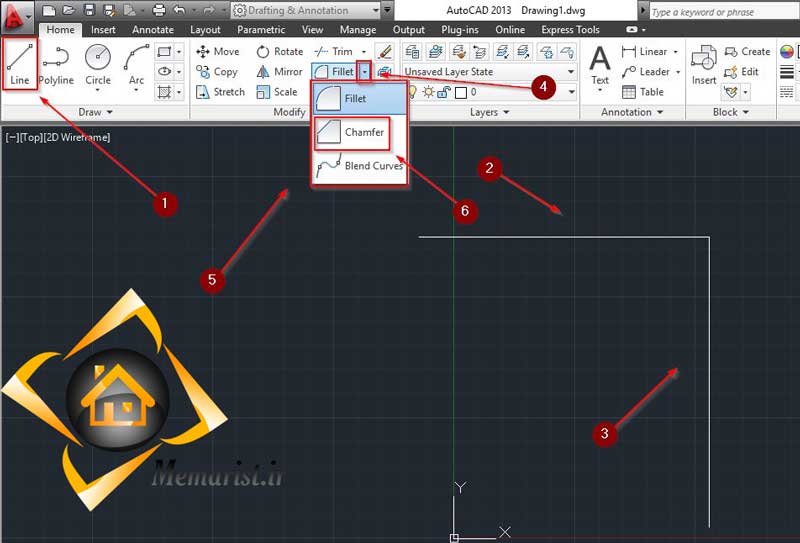The image size is (800, 543).
Task: Open the object color wheel control
Action: [787, 52]
